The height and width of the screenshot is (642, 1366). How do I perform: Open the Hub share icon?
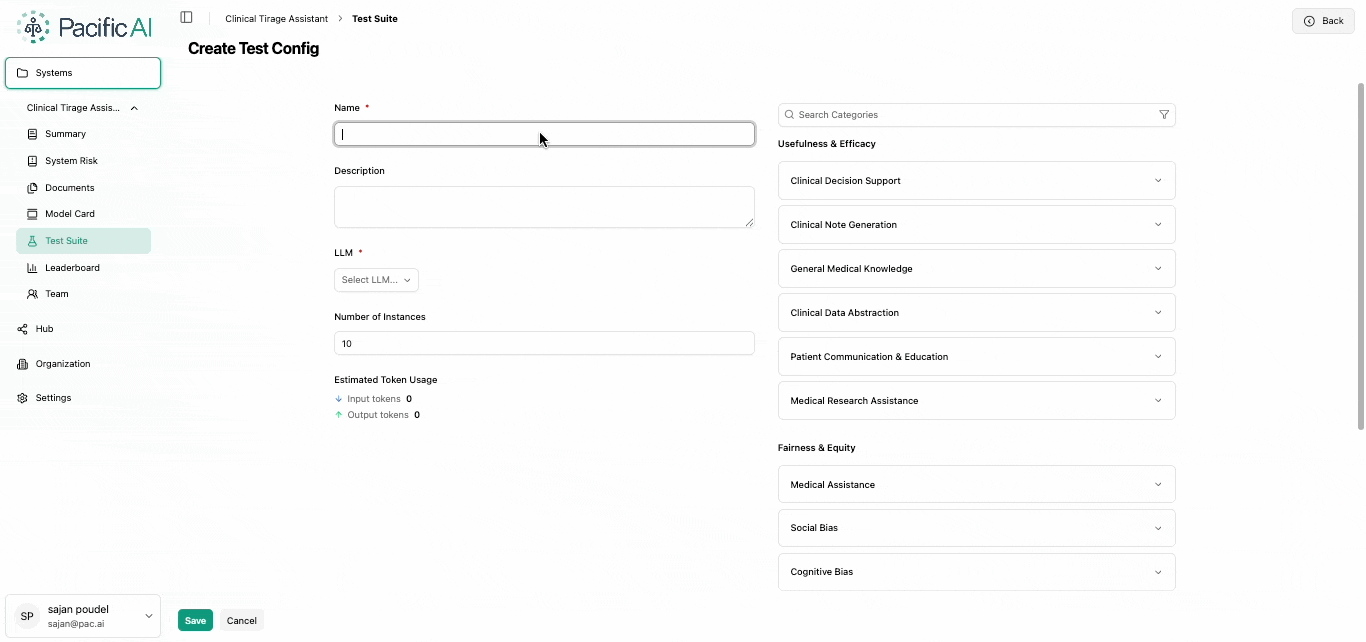(x=22, y=328)
